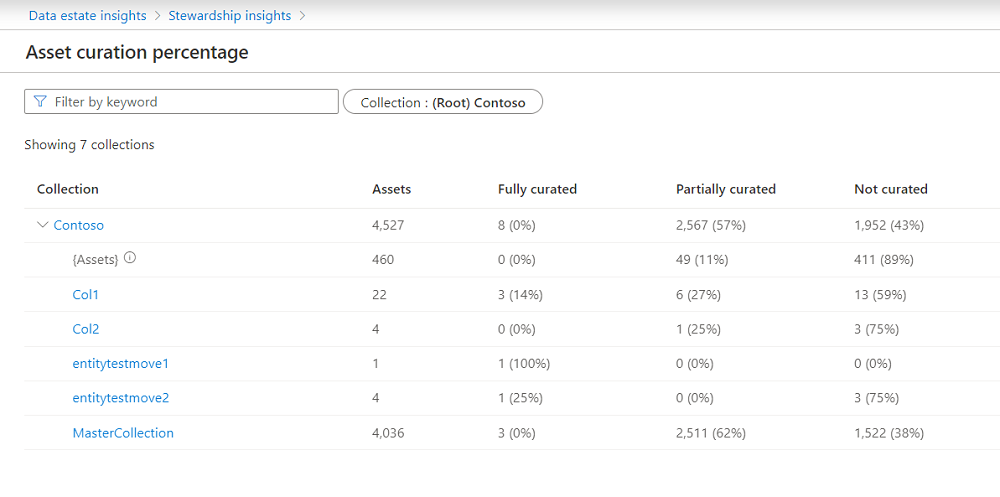The image size is (1000, 497).
Task: Click the filter funnel icon
Action: click(40, 102)
